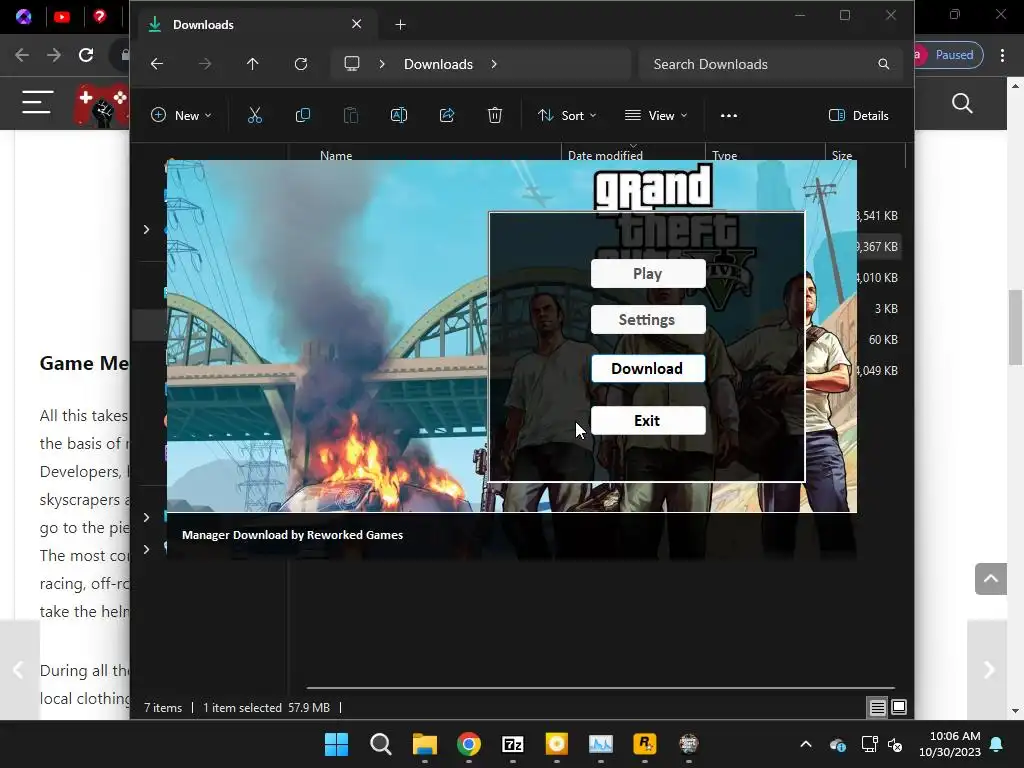Show hidden system tray icons
1024x768 pixels.
(x=806, y=744)
